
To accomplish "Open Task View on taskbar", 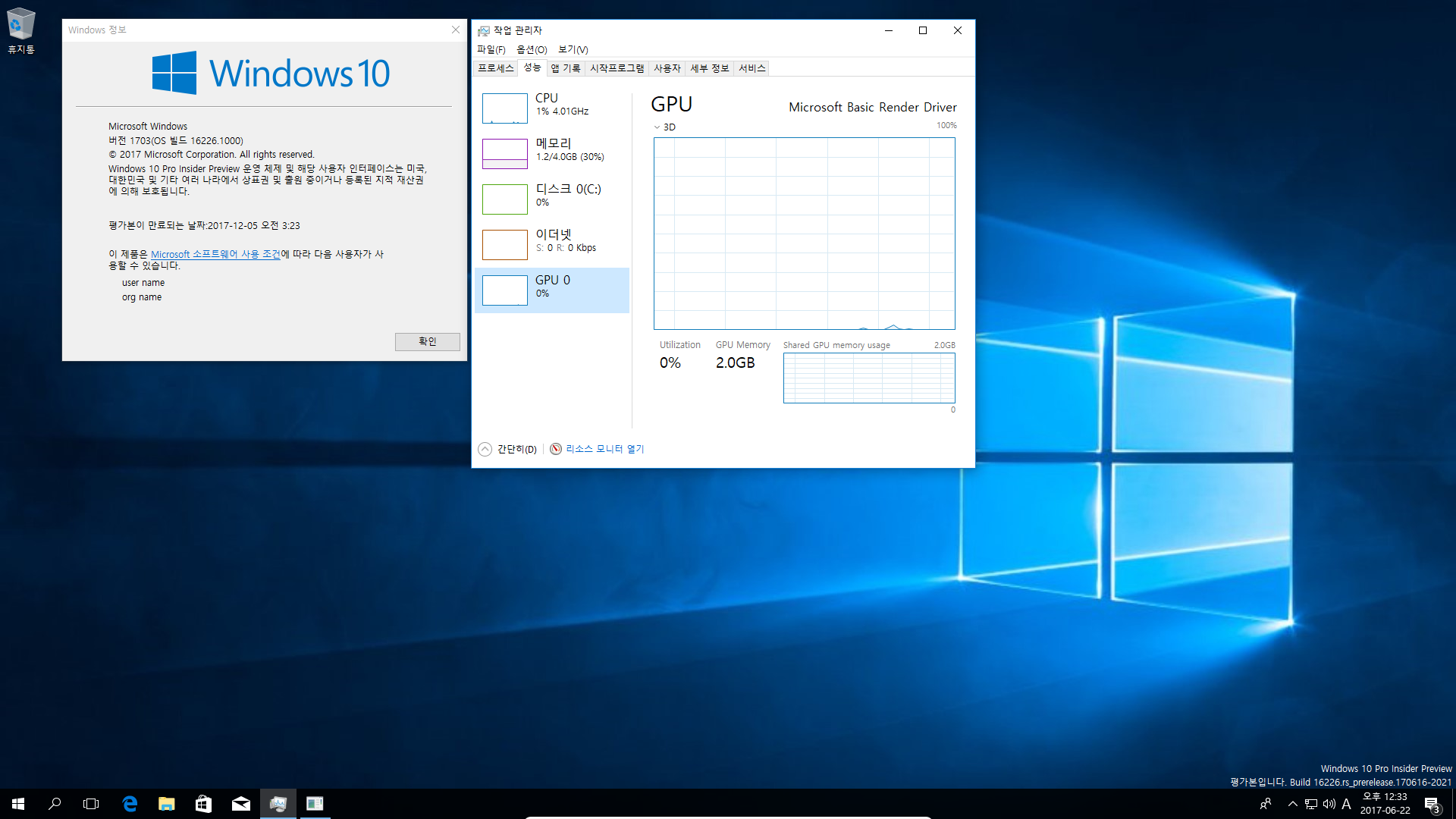I will coord(91,804).
